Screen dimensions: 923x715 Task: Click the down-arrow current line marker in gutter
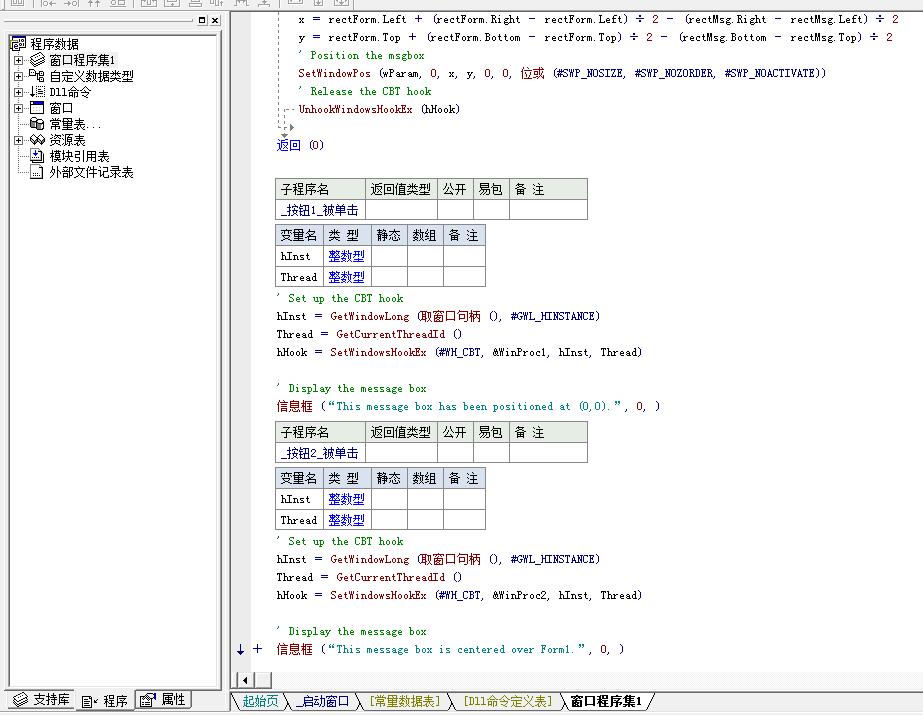click(240, 649)
